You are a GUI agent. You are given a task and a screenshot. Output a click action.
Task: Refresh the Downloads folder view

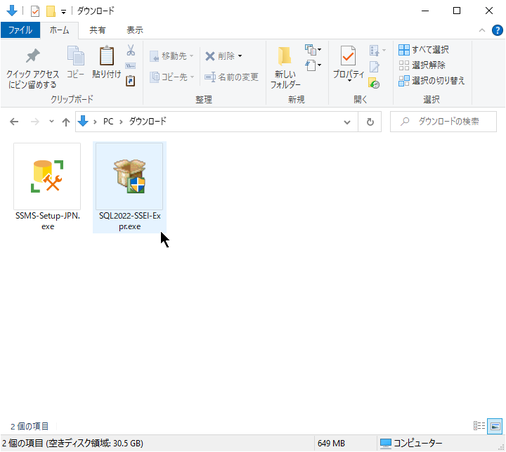[370, 122]
